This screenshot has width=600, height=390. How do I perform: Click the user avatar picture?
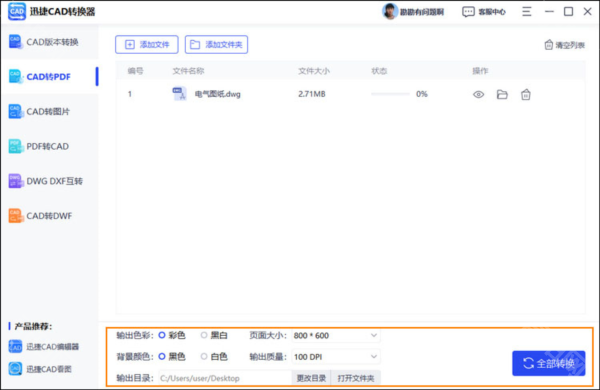point(390,11)
